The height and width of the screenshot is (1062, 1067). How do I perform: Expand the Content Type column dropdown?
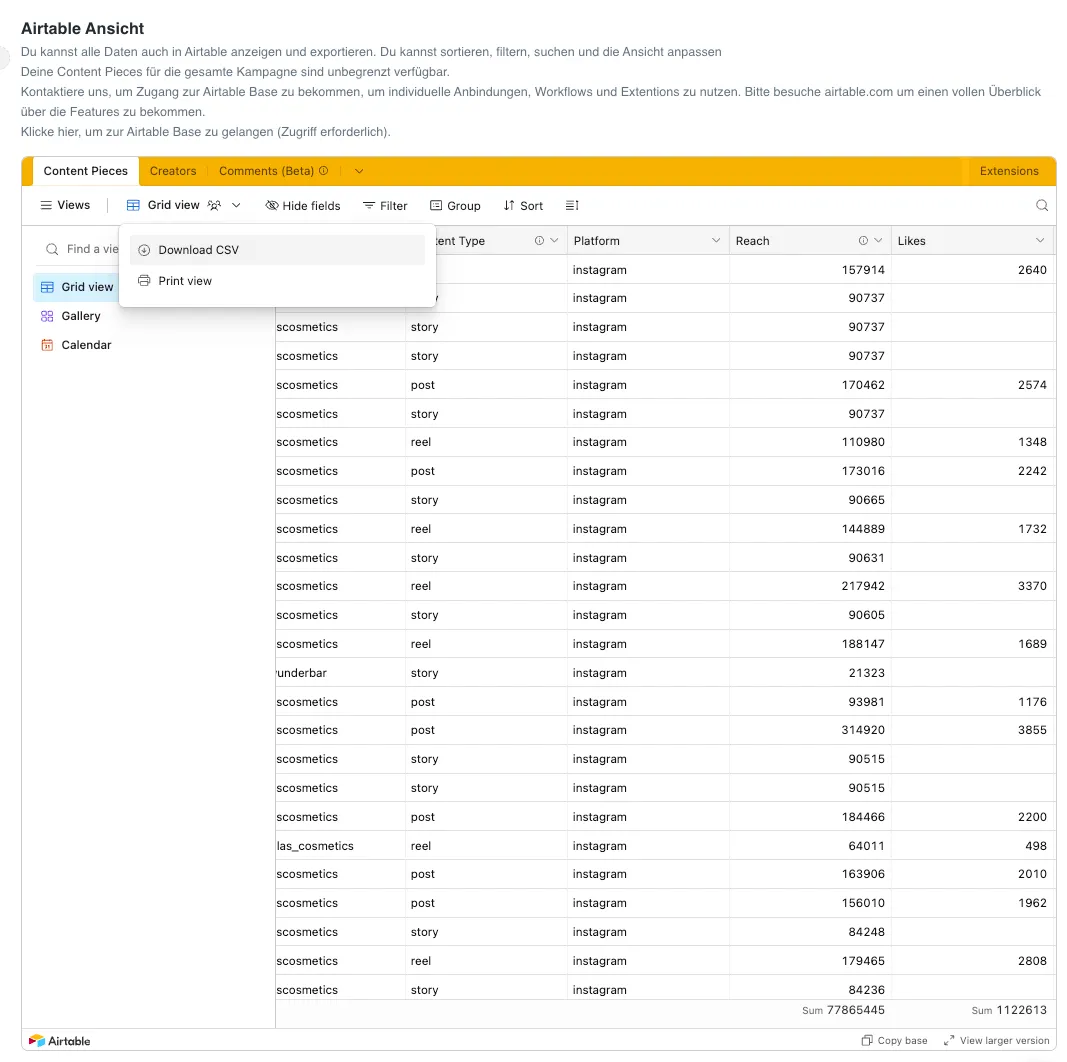[x=554, y=241]
